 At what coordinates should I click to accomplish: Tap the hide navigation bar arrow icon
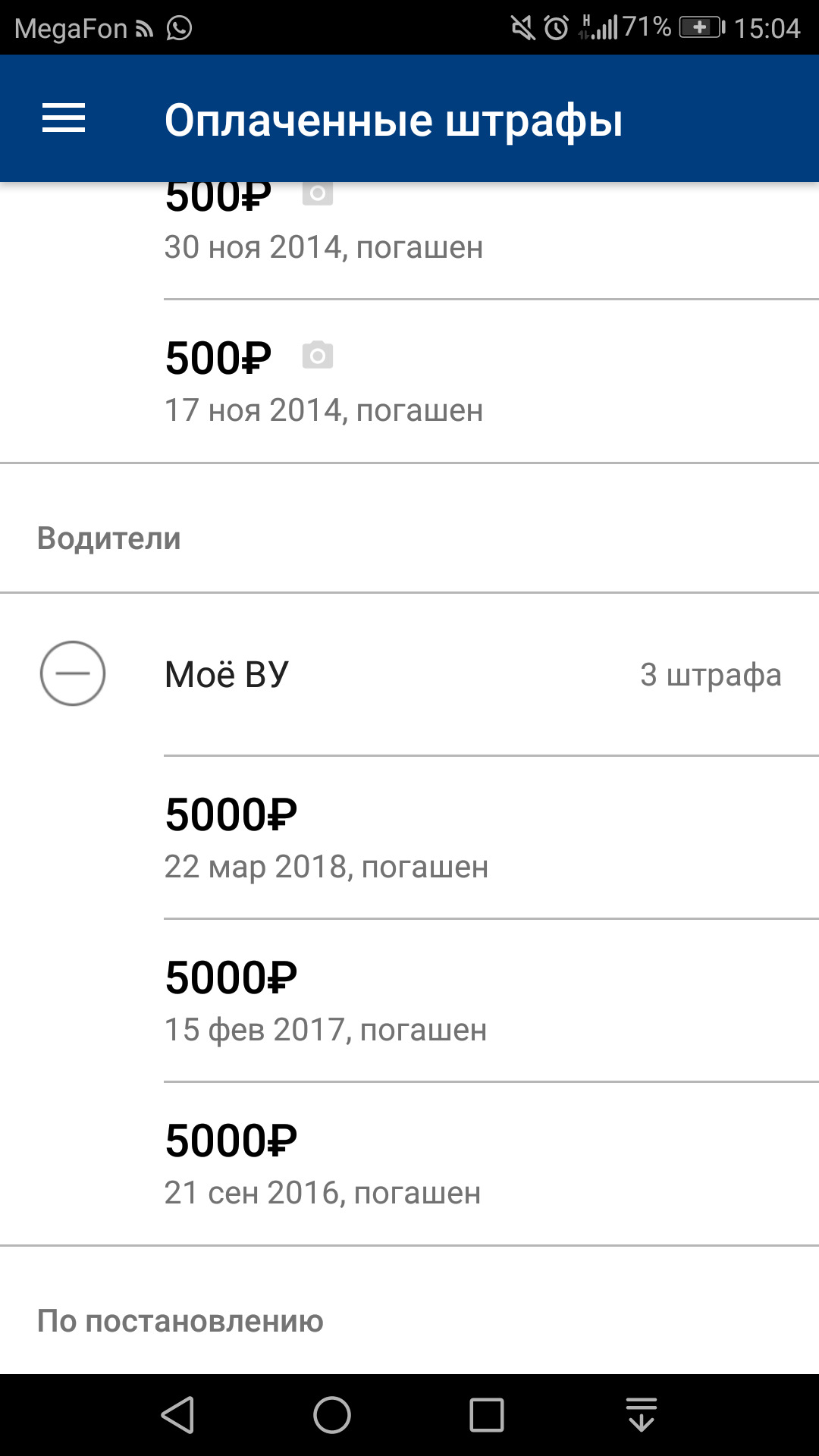642,1415
